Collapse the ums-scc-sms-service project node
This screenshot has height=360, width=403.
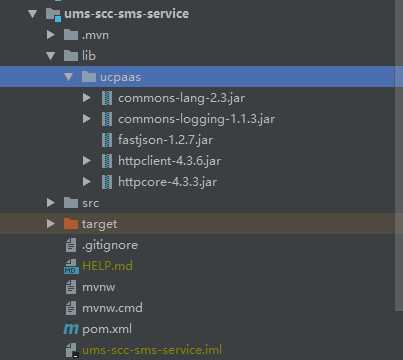click(x=33, y=14)
